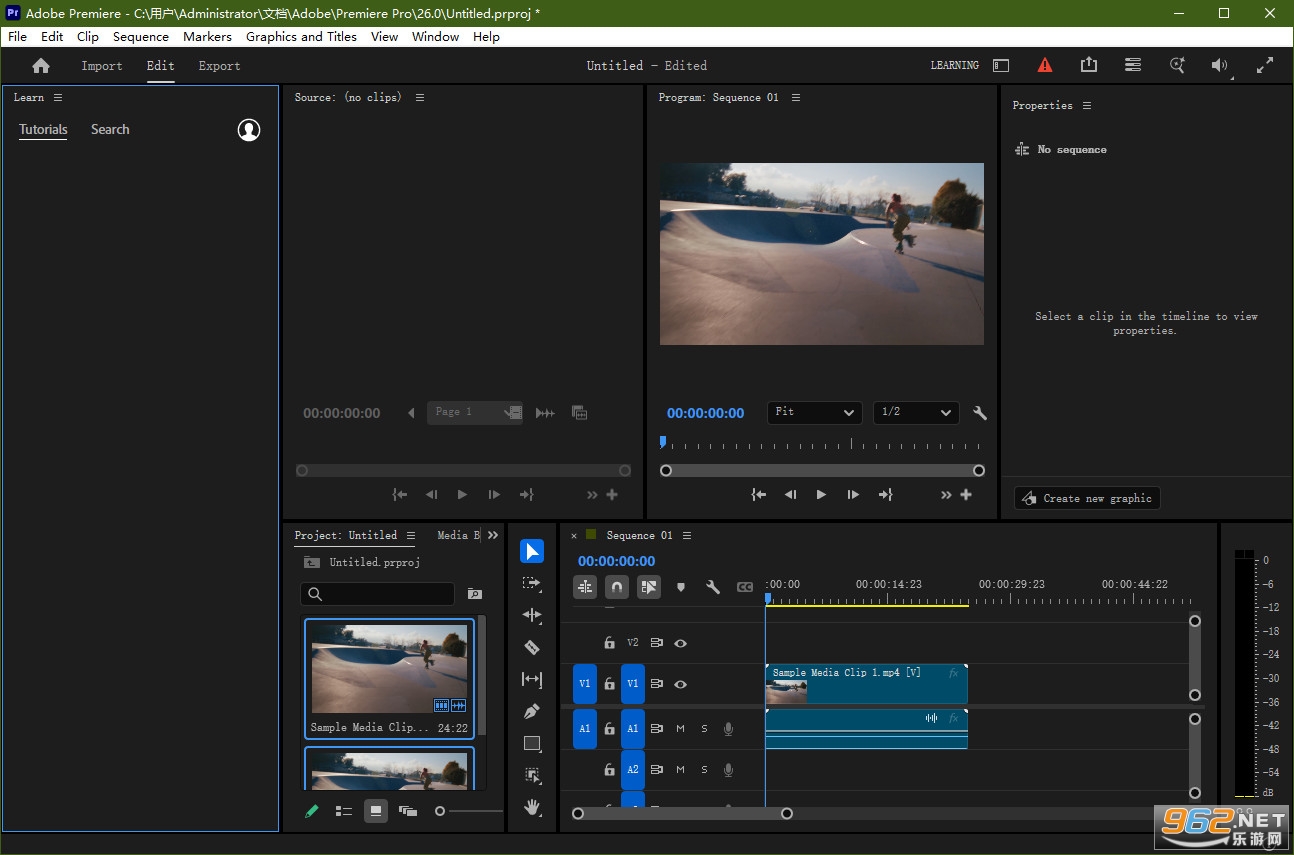This screenshot has height=855, width=1294.
Task: Switch Project panel to icon view
Action: pyautogui.click(x=376, y=811)
